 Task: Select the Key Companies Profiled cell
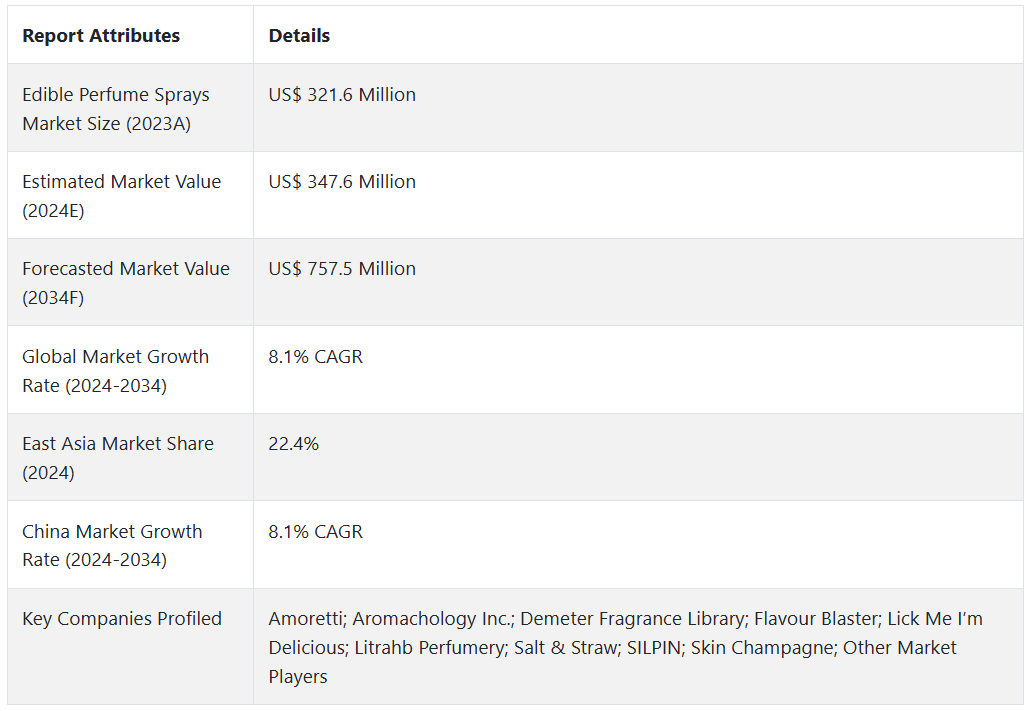pyautogui.click(x=122, y=619)
